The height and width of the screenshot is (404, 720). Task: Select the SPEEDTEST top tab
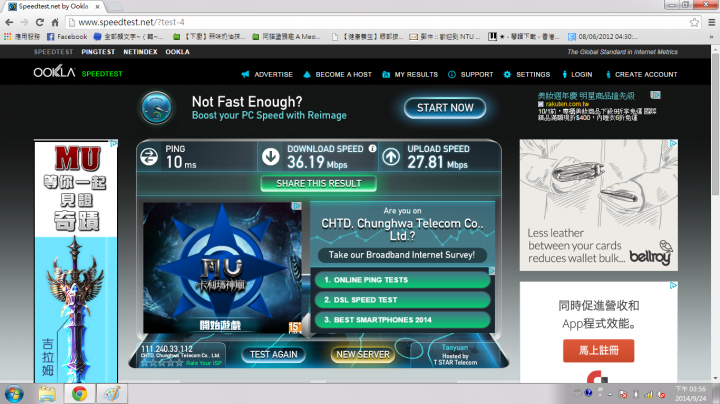(53, 52)
